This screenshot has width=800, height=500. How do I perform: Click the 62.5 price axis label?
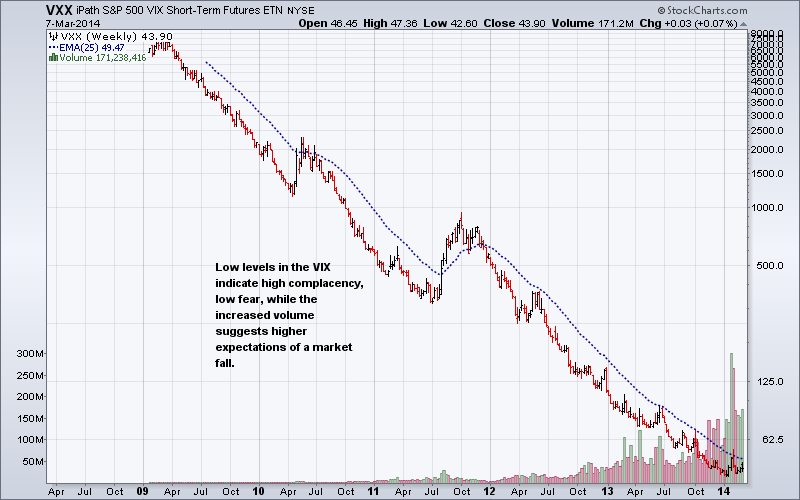coord(773,440)
